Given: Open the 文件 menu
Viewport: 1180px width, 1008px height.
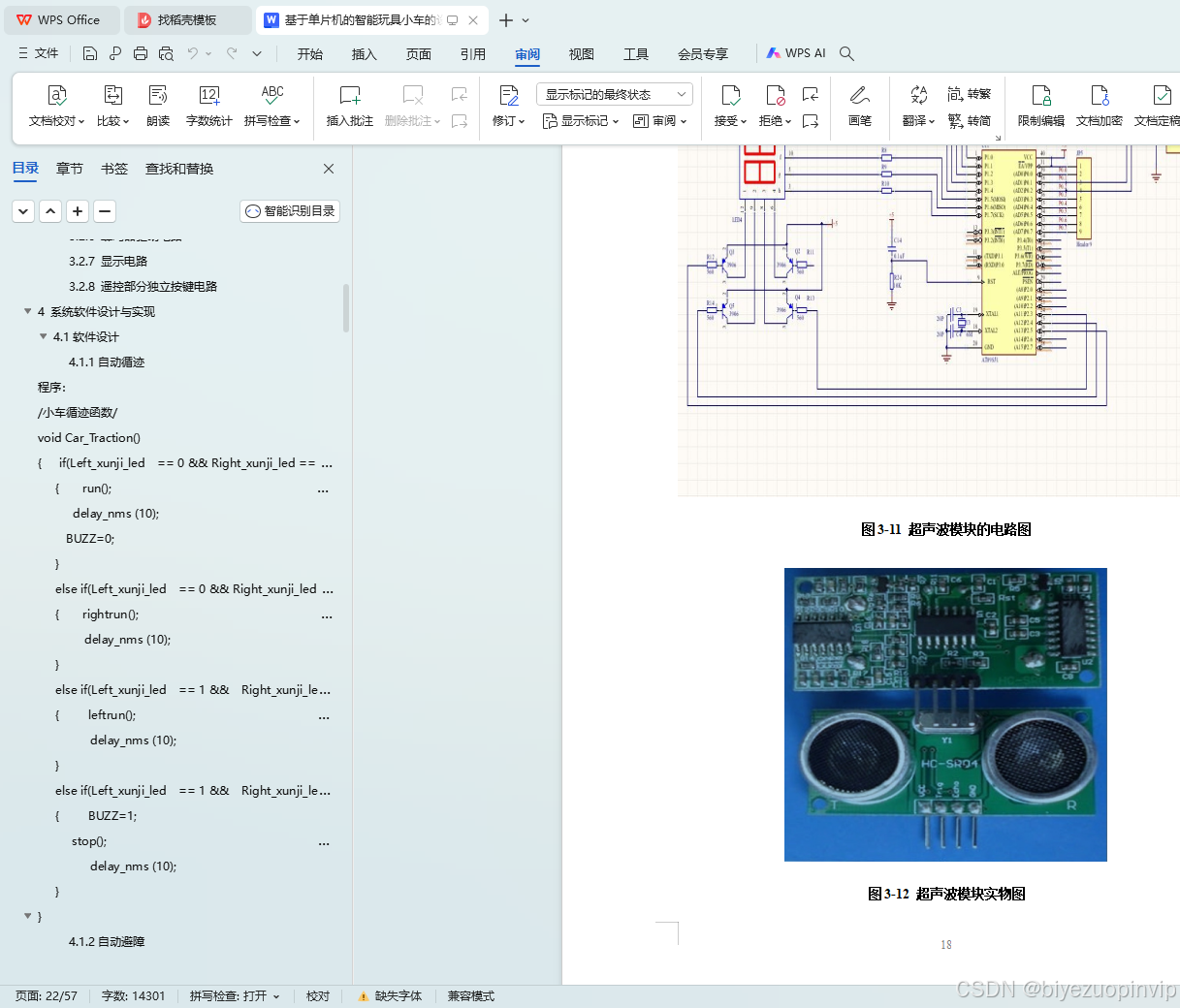Looking at the screenshot, I should (38, 53).
